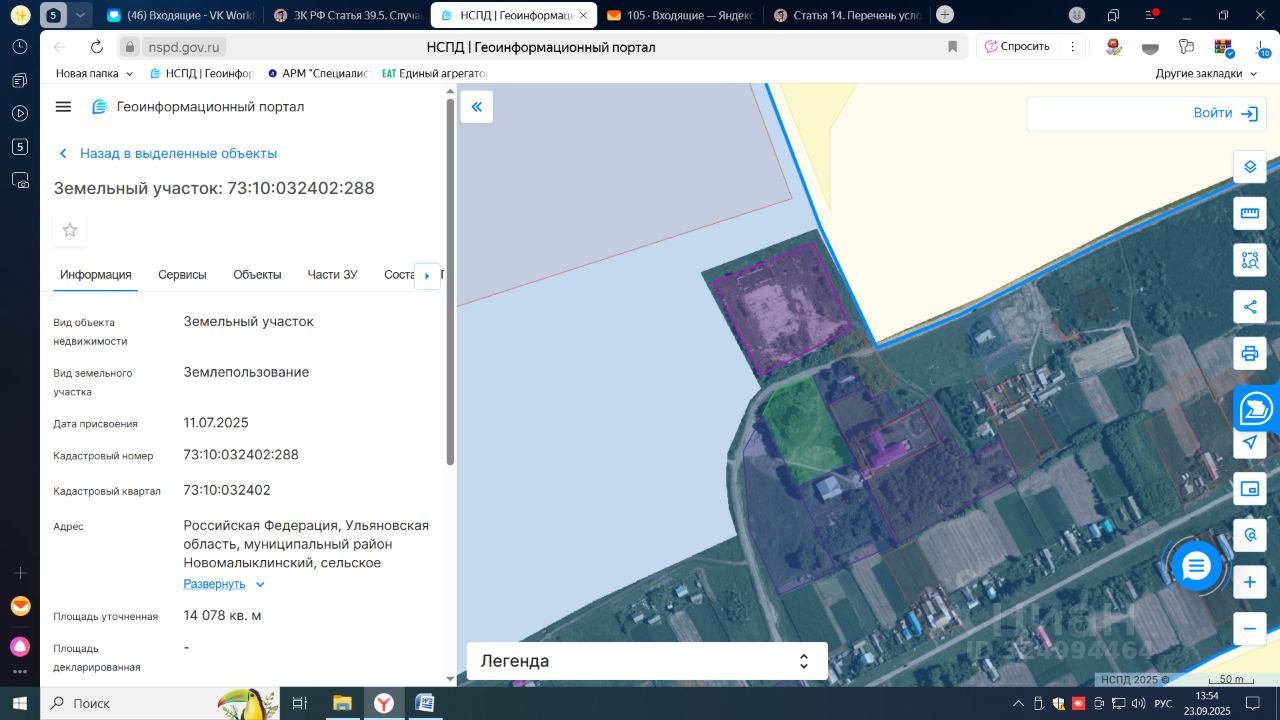Image resolution: width=1280 pixels, height=720 pixels.
Task: Click Назад в выделенные объекты link
Action: [168, 153]
